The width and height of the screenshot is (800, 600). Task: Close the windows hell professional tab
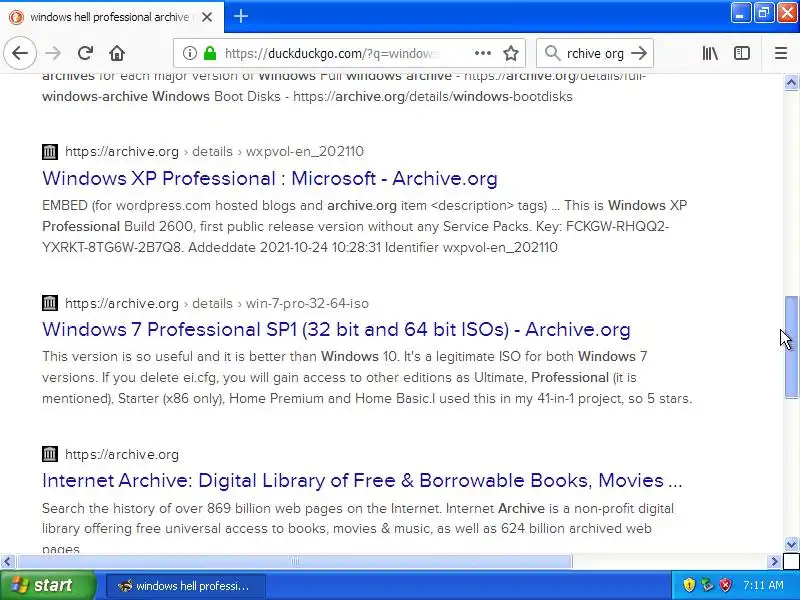click(x=207, y=17)
